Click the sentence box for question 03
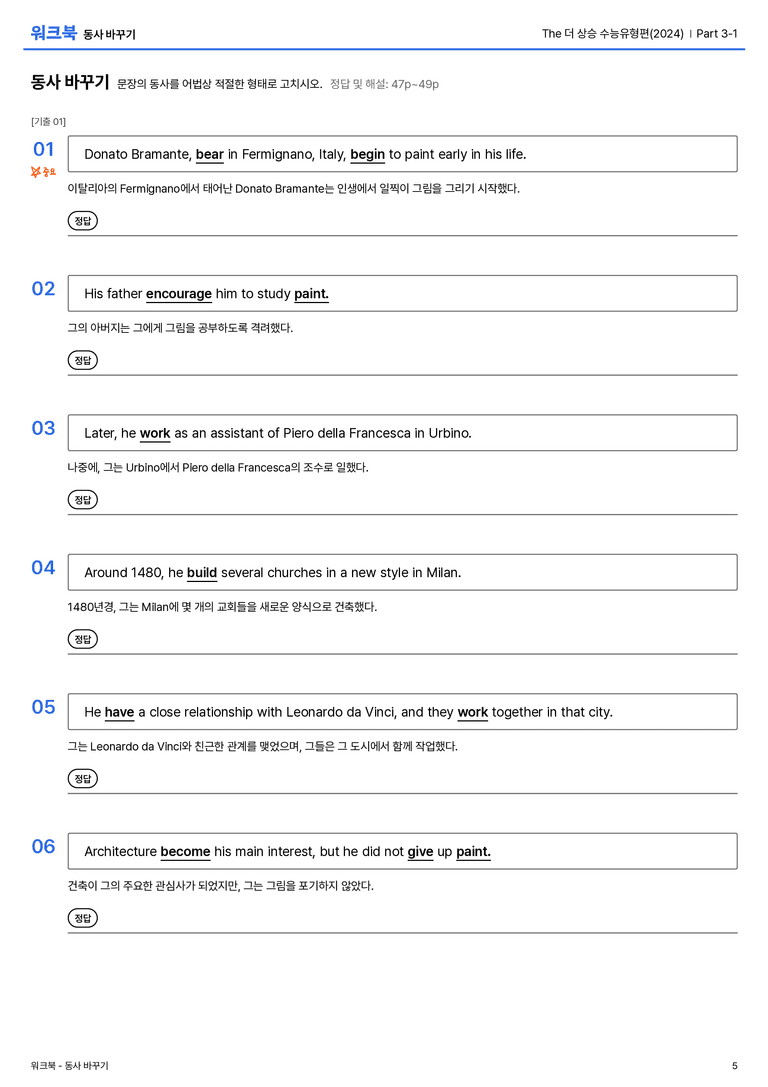Viewport: 768px width, 1087px height. click(x=402, y=433)
